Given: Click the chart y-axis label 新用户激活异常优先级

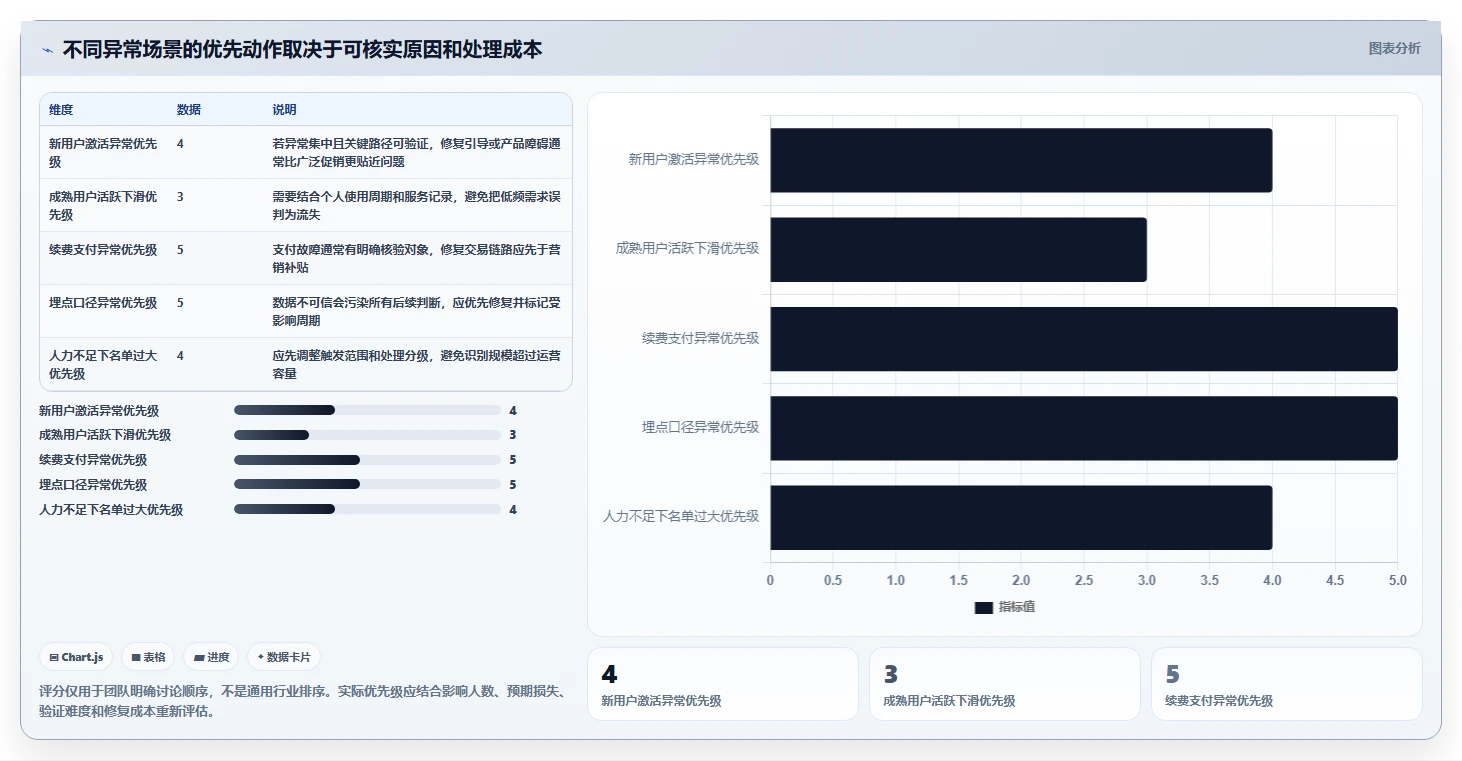Looking at the screenshot, I should (x=694, y=159).
